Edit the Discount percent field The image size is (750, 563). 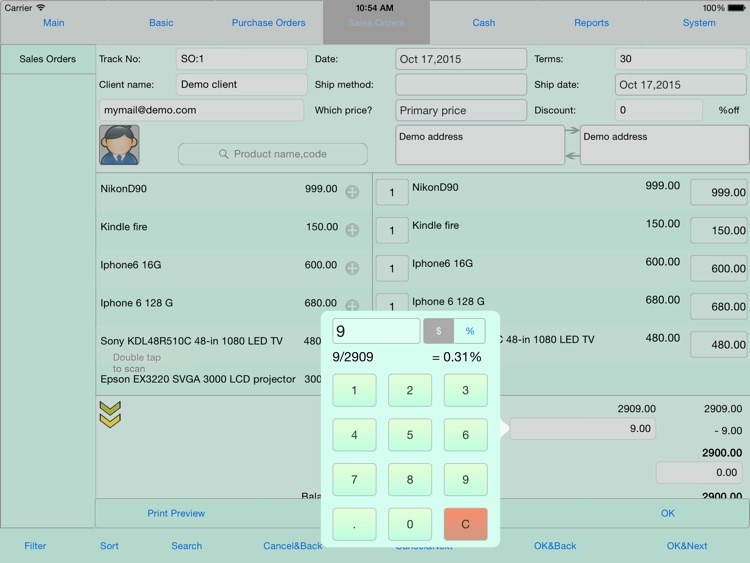[659, 110]
